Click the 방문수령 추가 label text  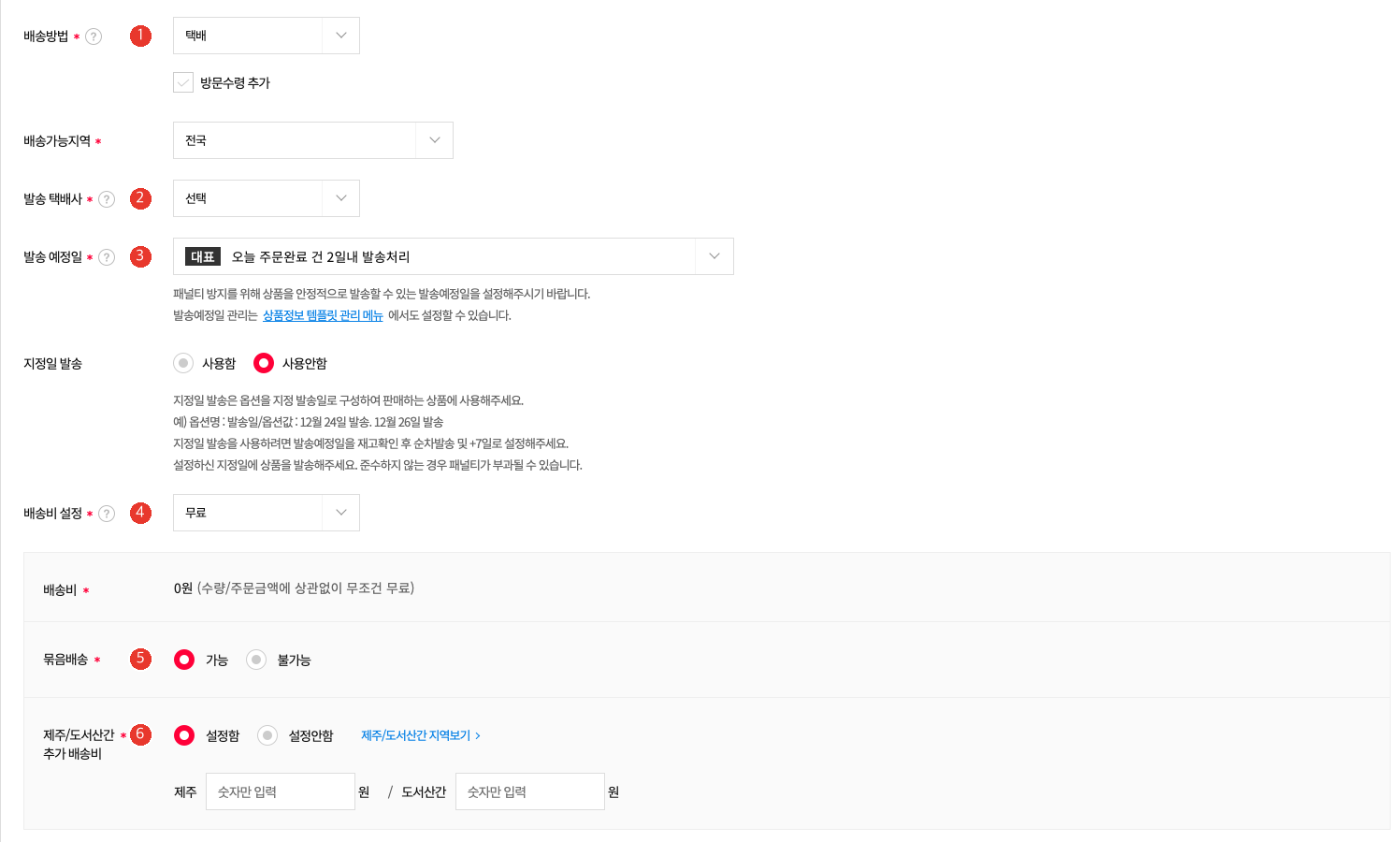click(235, 83)
